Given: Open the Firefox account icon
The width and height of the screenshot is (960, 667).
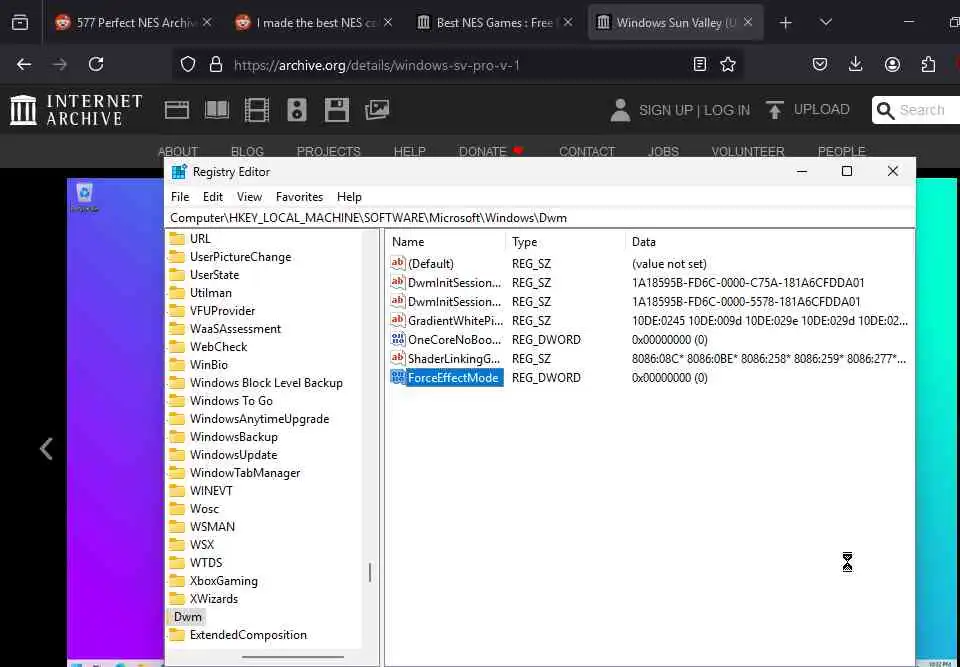Looking at the screenshot, I should tap(893, 64).
